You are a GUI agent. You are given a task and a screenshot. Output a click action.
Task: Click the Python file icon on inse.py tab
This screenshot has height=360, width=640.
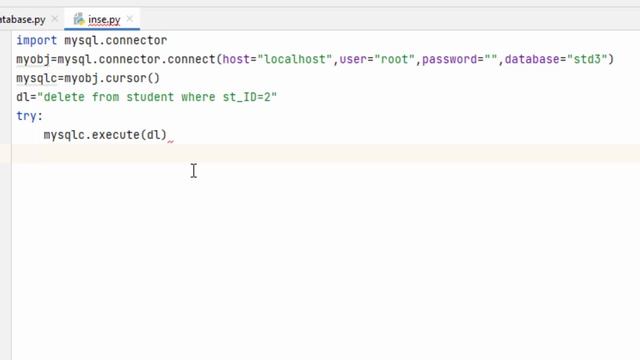tap(78, 19)
